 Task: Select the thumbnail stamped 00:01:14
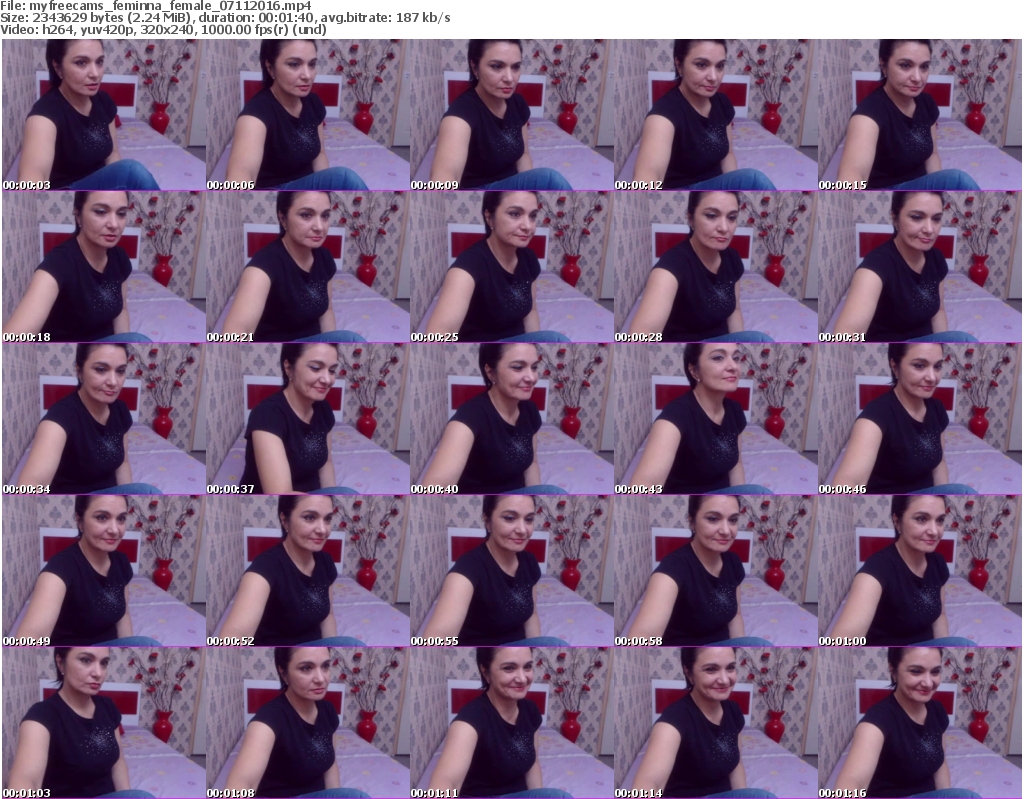pyautogui.click(x=715, y=723)
